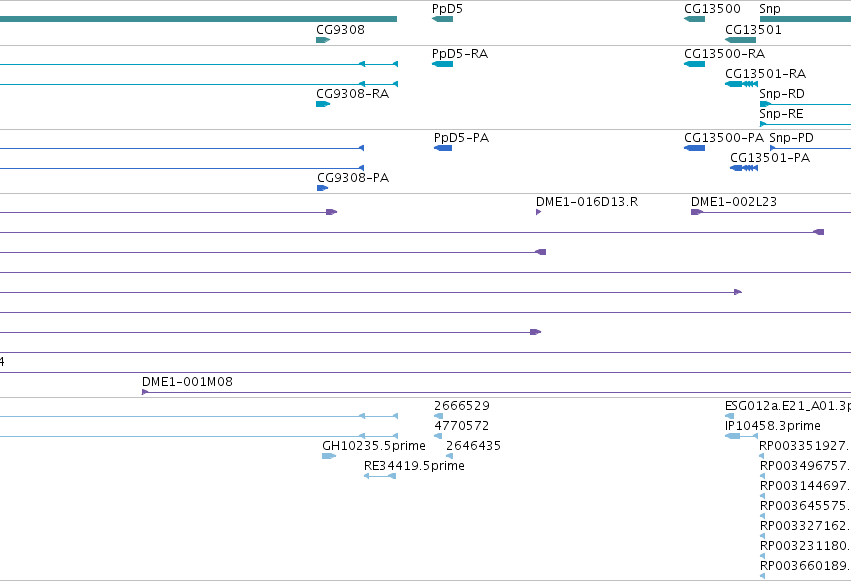Select the CG13500-PA protein glyph
The width and height of the screenshot is (851, 581).
695,148
